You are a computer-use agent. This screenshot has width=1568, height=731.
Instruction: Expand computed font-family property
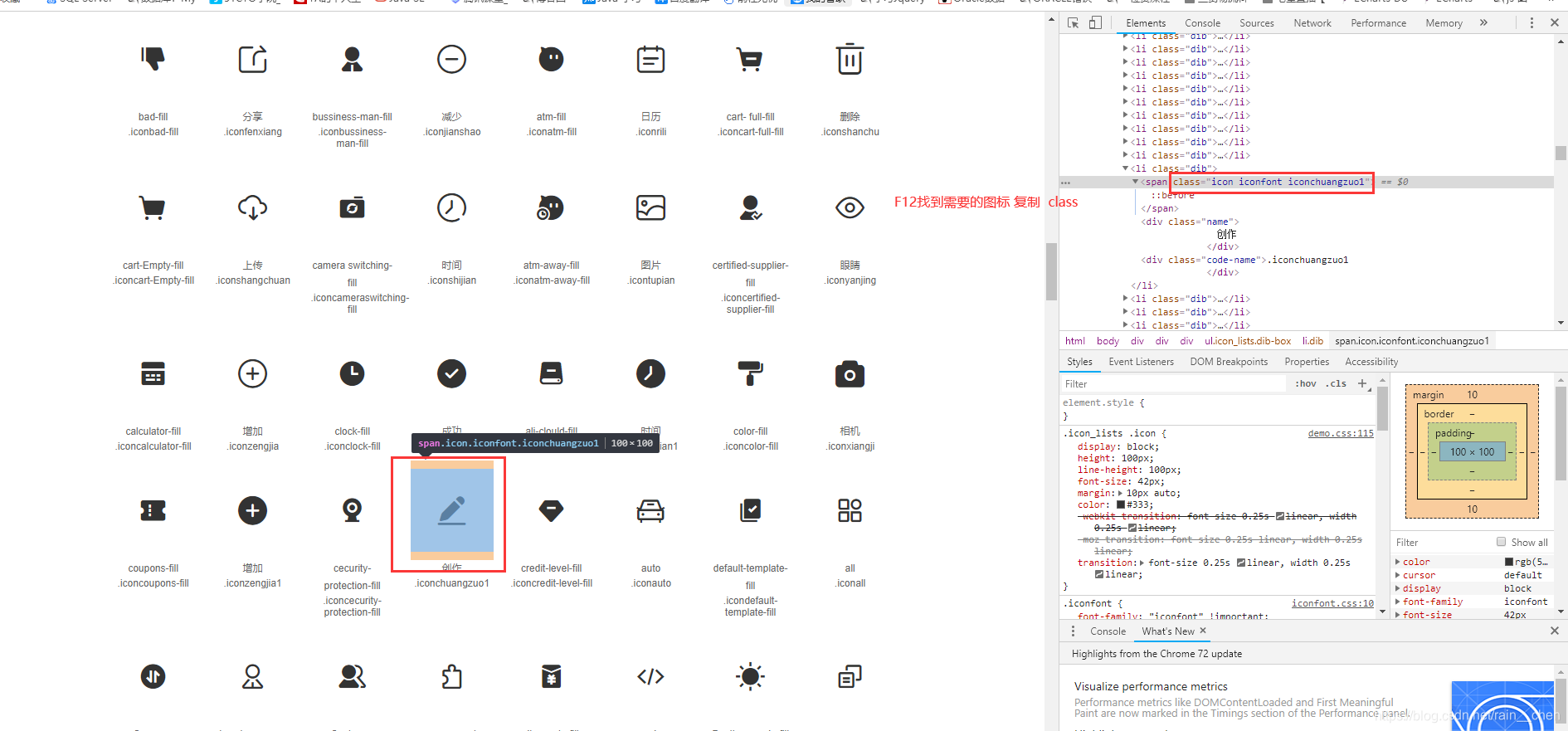click(x=1398, y=602)
